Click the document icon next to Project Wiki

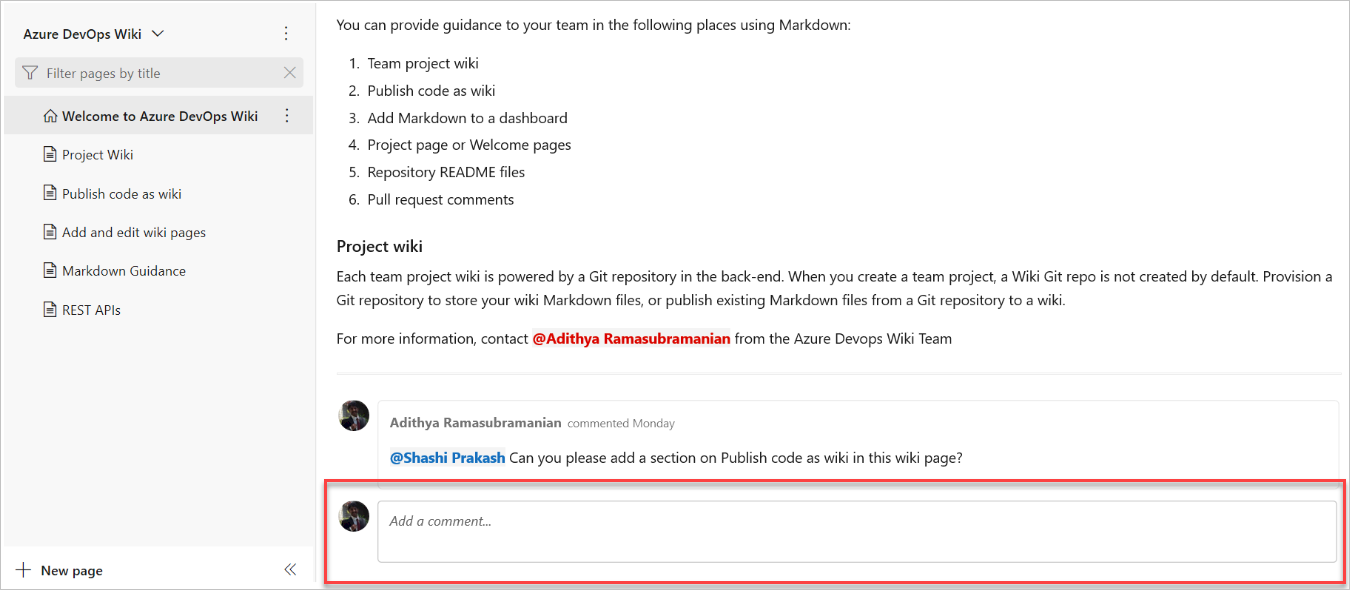[x=48, y=154]
